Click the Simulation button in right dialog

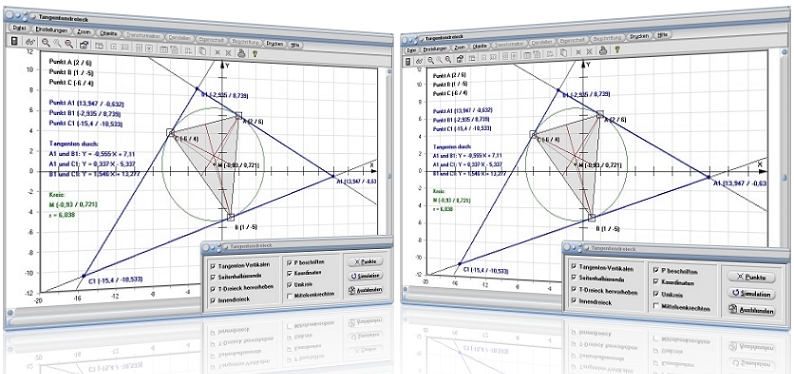(751, 294)
